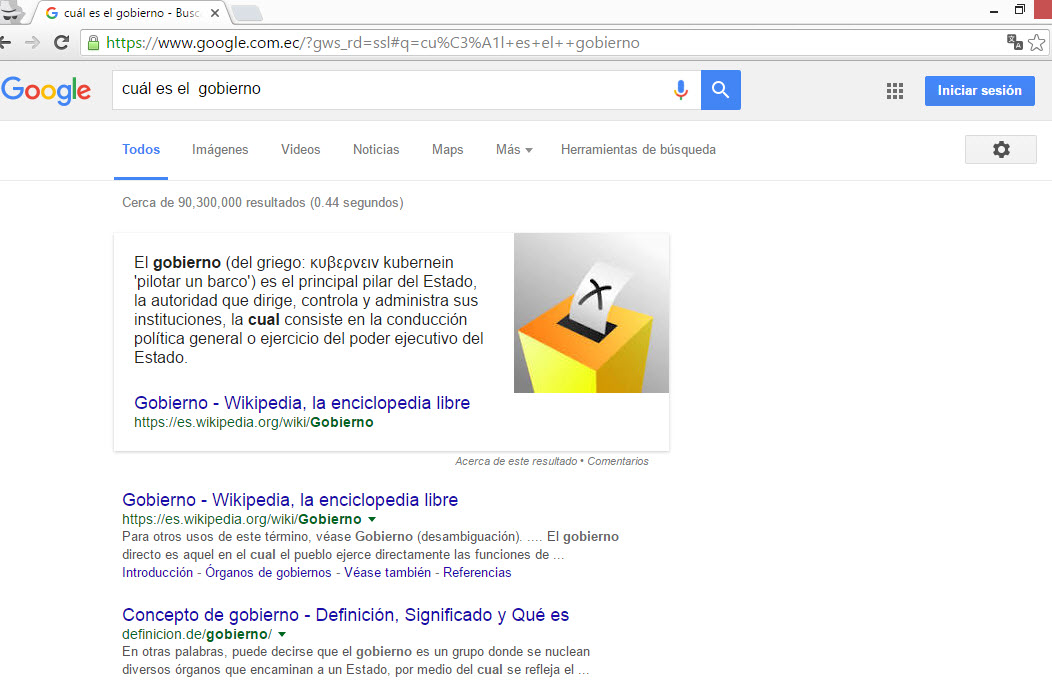Click the incognito spy icon in title bar
Screen dimensions: 1052x691
pos(11,12)
